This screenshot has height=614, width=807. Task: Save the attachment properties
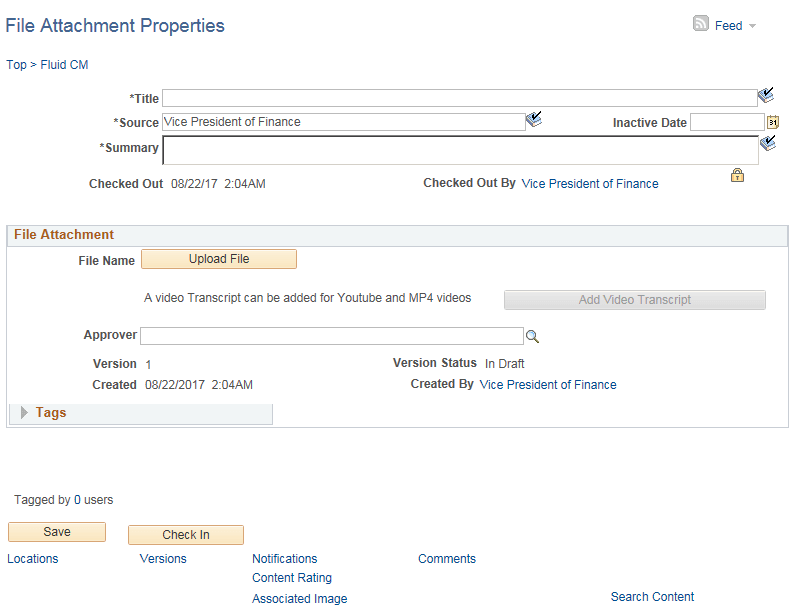tap(56, 531)
